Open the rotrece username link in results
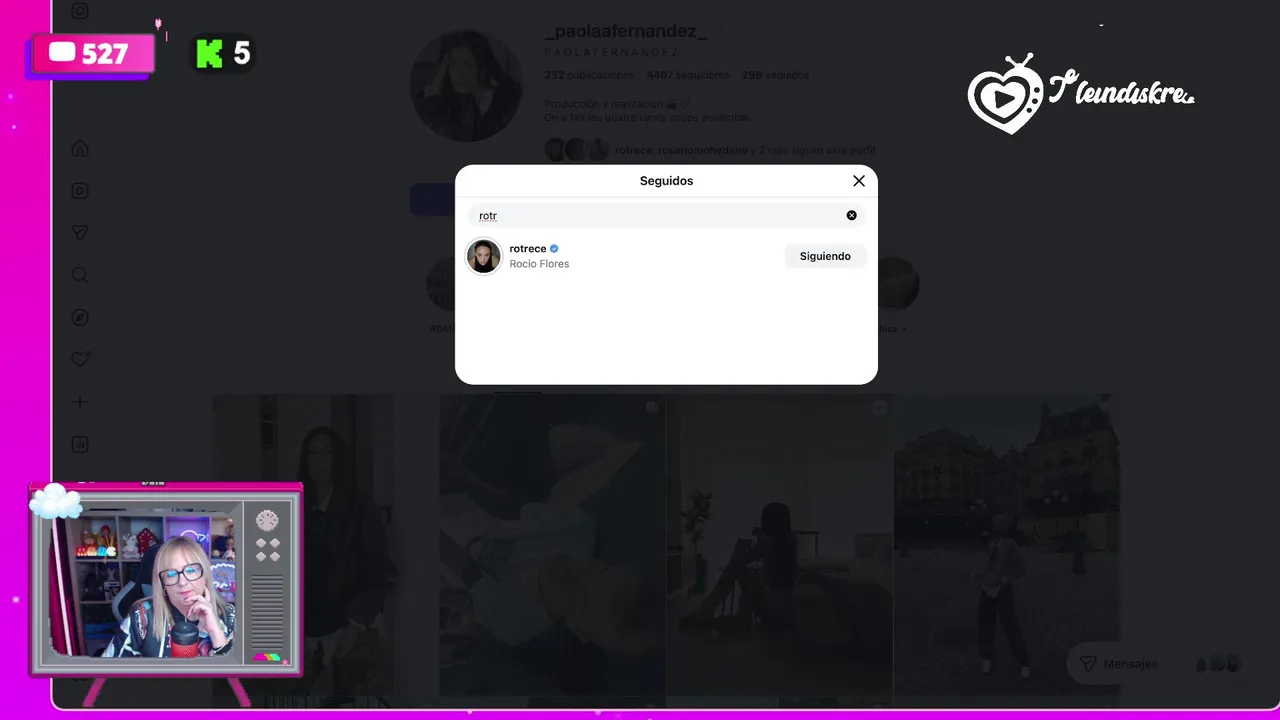1280x720 pixels. [528, 248]
